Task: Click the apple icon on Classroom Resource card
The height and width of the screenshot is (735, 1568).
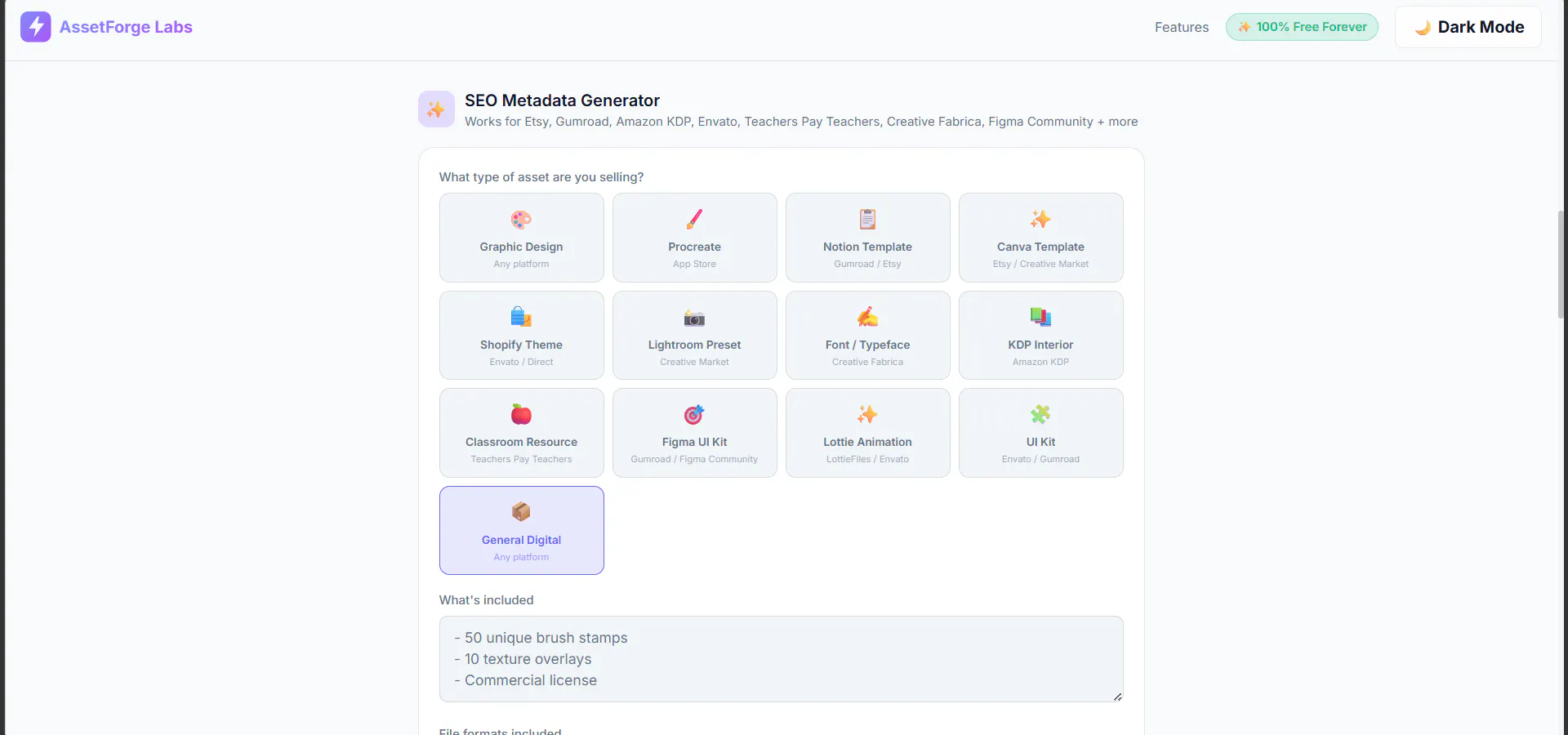Action: pyautogui.click(x=521, y=415)
